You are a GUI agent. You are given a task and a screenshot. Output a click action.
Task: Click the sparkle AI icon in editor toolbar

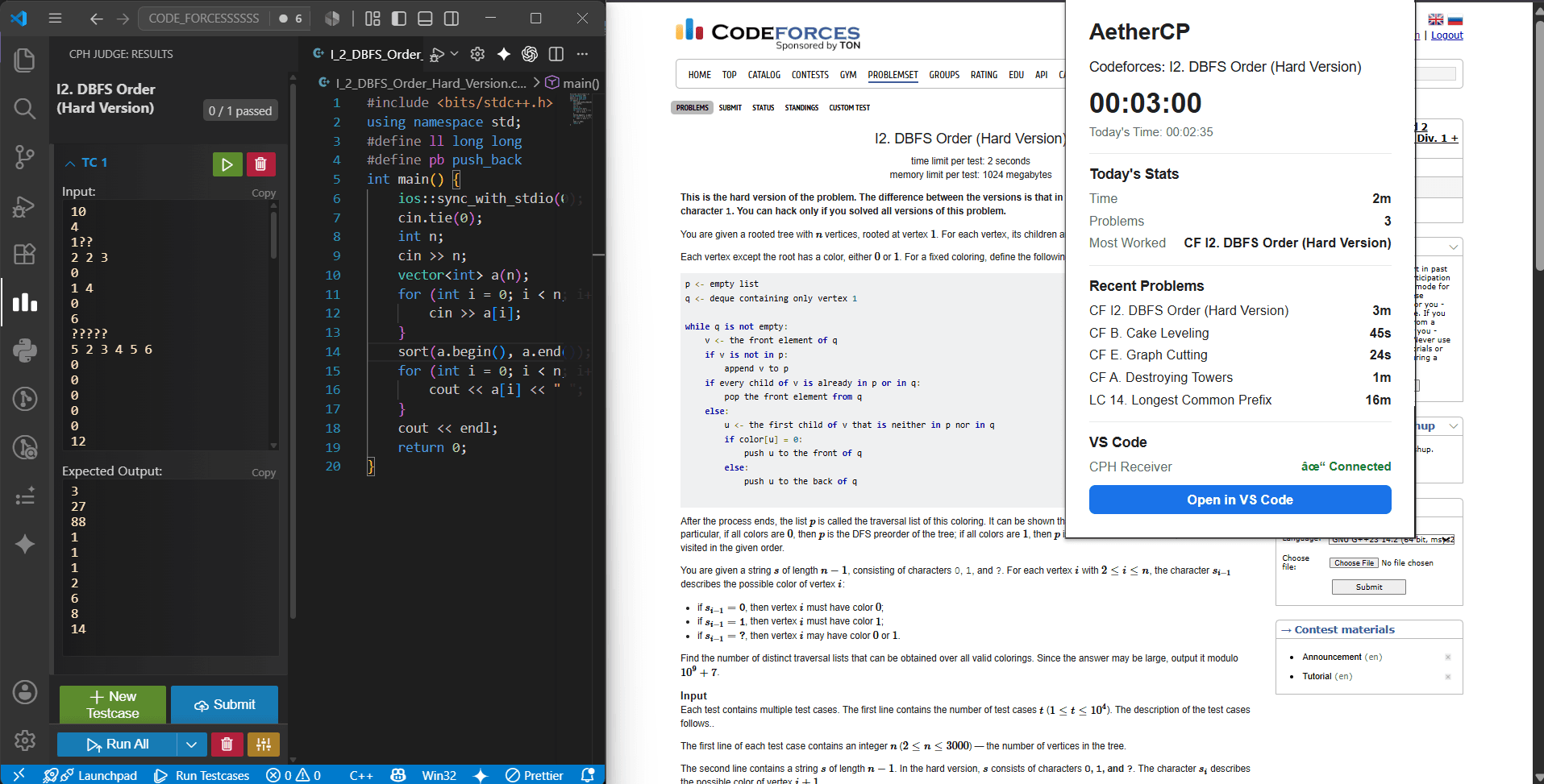tap(504, 53)
